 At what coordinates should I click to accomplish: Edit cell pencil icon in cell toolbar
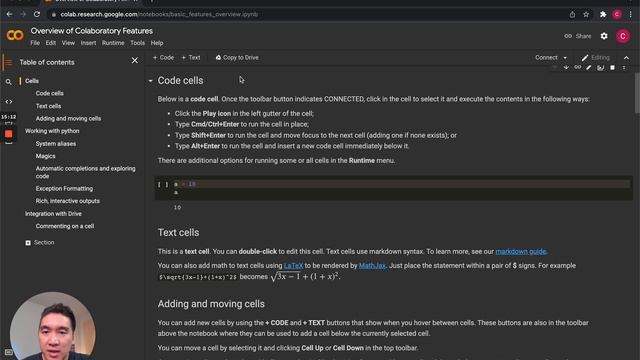coord(589,68)
